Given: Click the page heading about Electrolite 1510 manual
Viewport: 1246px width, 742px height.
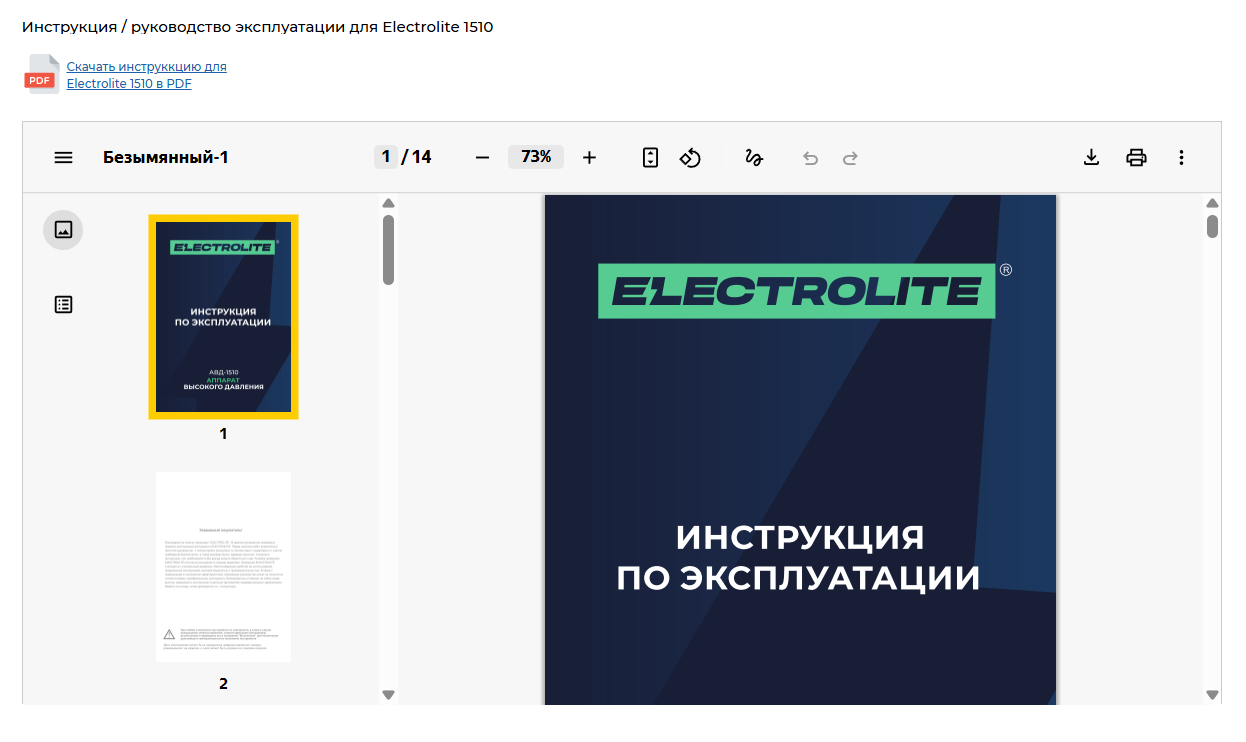Looking at the screenshot, I should click(258, 27).
